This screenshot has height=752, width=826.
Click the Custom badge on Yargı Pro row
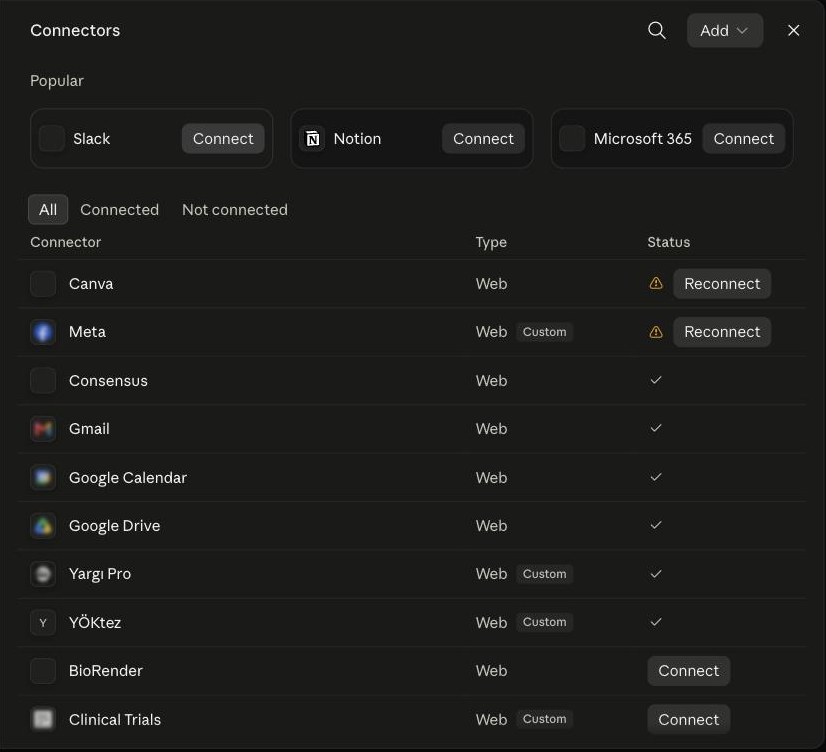click(544, 574)
